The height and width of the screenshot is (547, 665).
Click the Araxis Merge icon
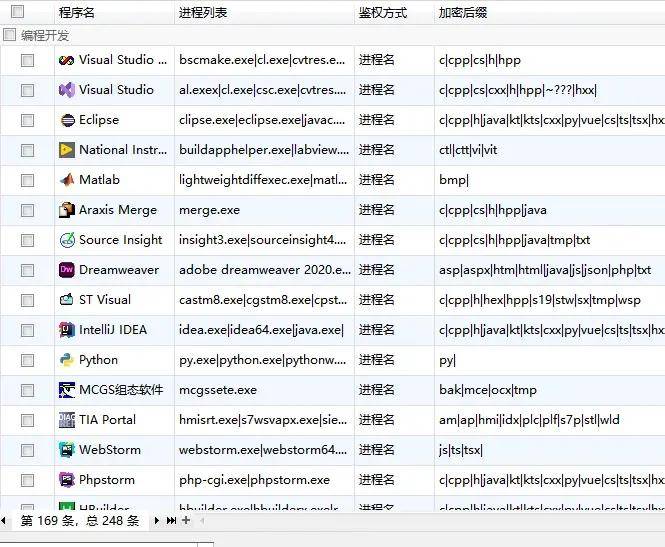(x=67, y=210)
